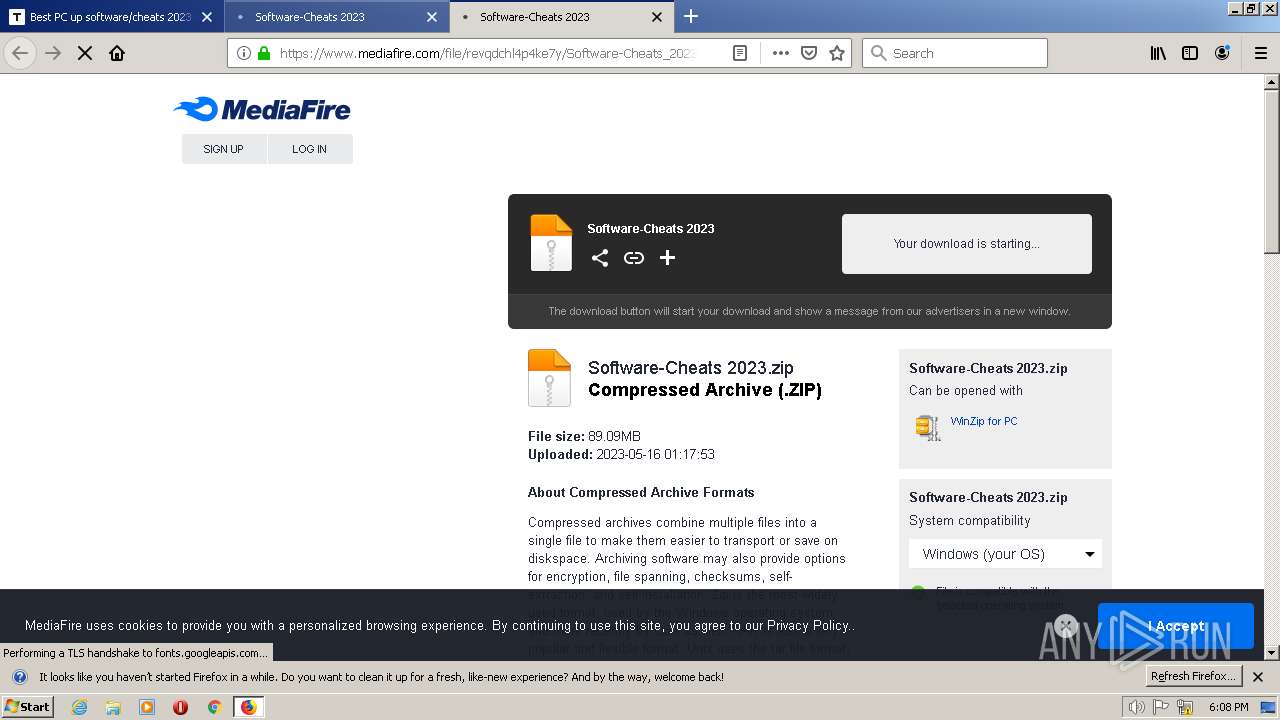The height and width of the screenshot is (720, 1280).
Task: Click the Firefox taskbar icon
Action: coord(248,707)
